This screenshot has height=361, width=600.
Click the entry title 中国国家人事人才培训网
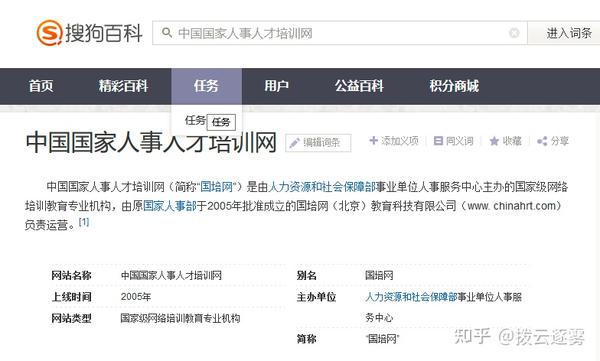point(151,142)
